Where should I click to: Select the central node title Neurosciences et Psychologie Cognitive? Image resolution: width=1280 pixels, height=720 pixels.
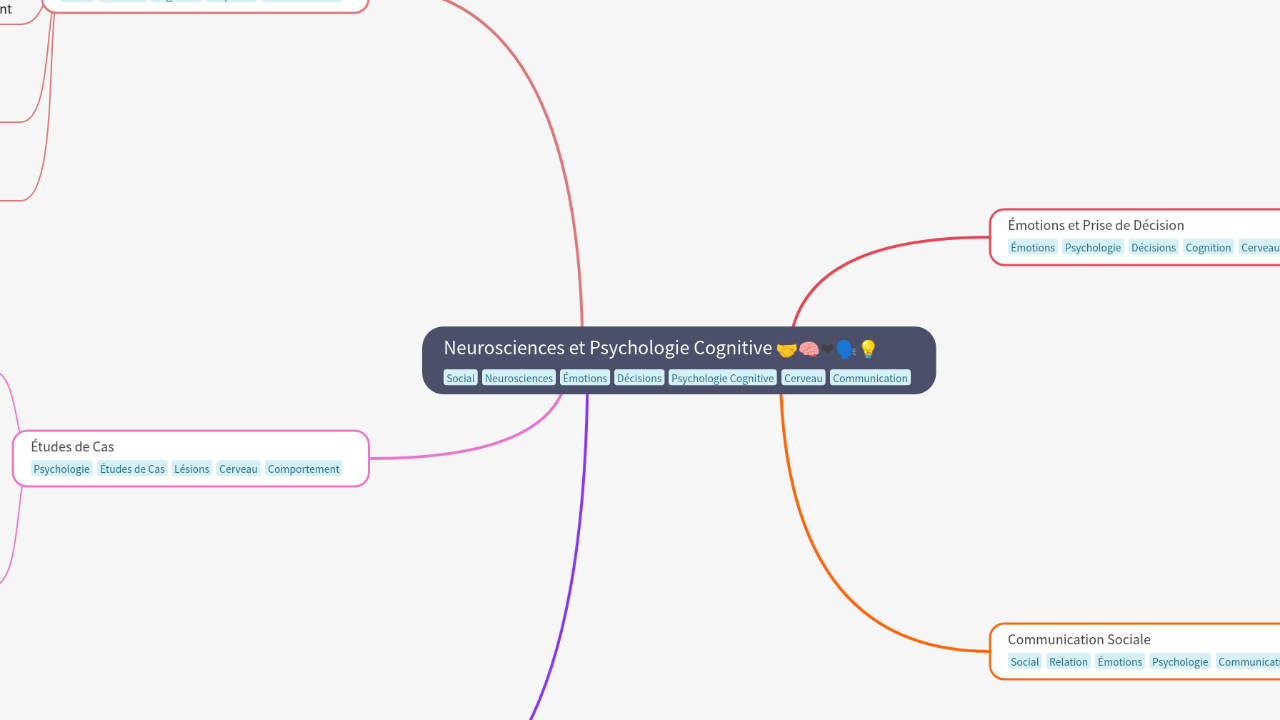coord(608,348)
